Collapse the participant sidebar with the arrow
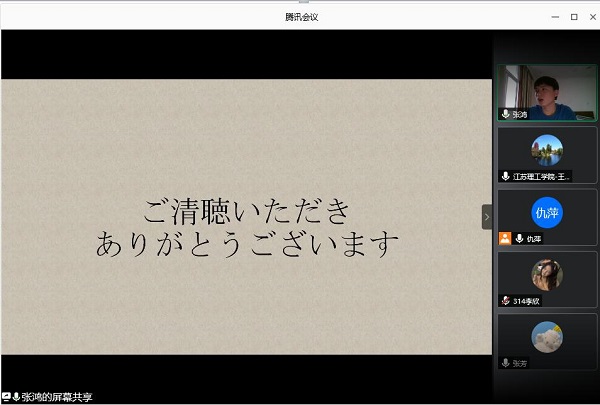 click(487, 217)
